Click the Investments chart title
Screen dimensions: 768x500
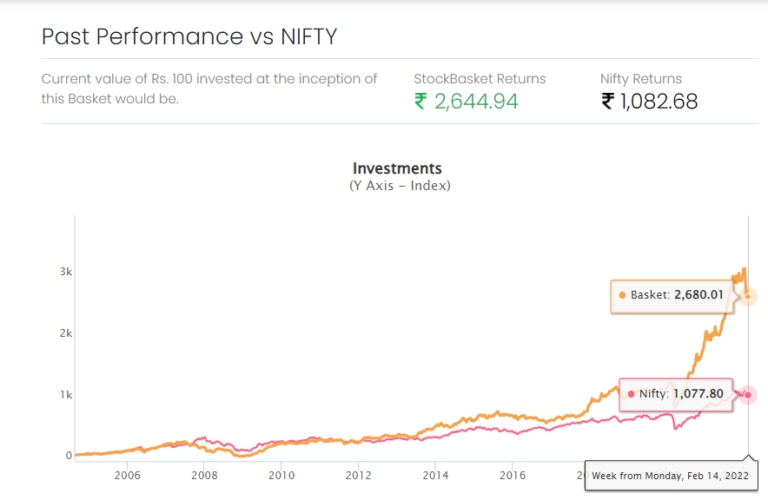pos(397,168)
